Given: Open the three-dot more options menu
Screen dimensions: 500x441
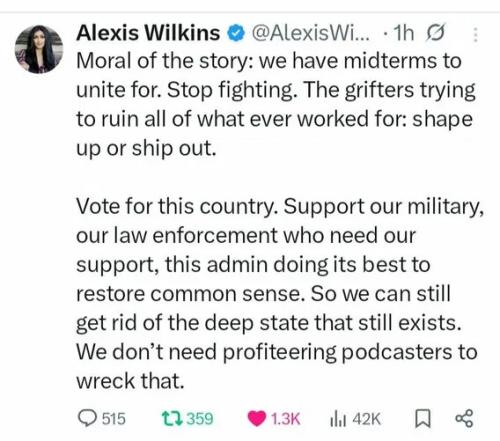Looking at the screenshot, I should click(x=476, y=34).
